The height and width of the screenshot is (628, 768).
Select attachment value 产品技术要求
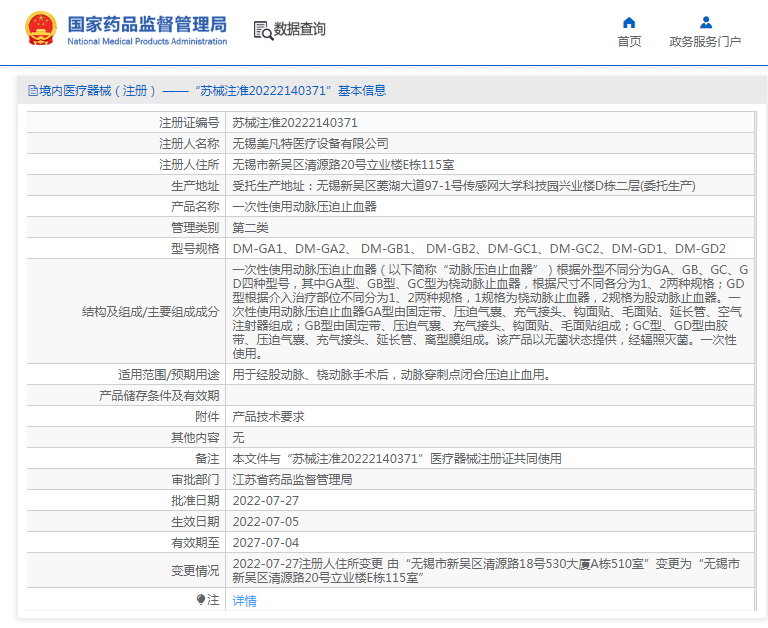pos(268,417)
